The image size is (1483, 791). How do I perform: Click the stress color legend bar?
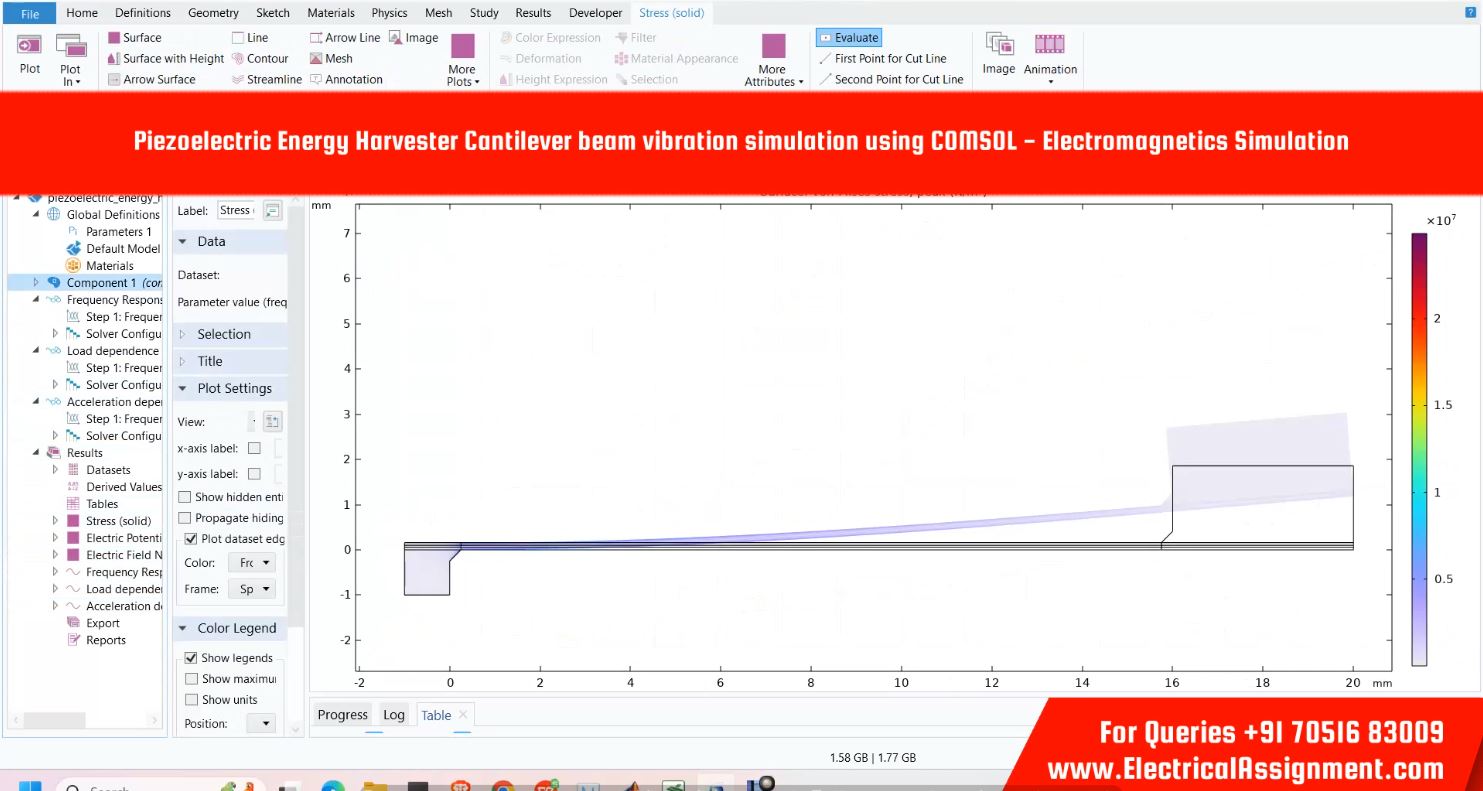[1419, 449]
